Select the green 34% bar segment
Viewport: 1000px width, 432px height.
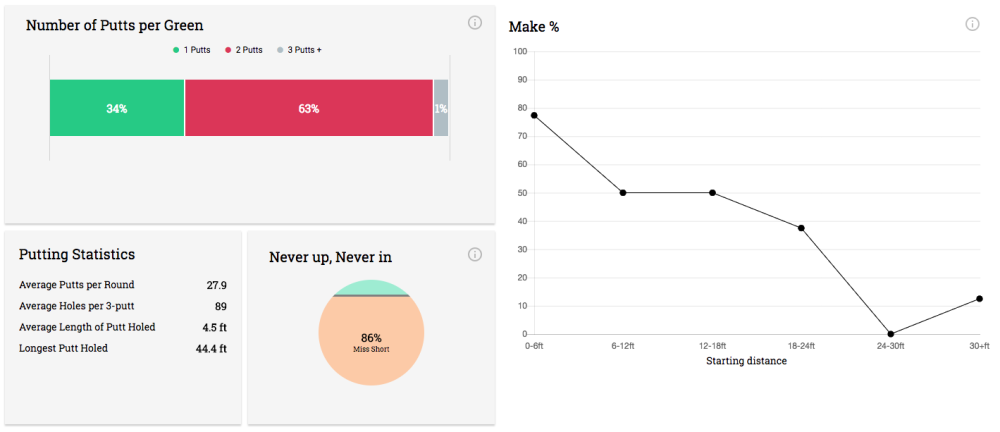pos(117,108)
